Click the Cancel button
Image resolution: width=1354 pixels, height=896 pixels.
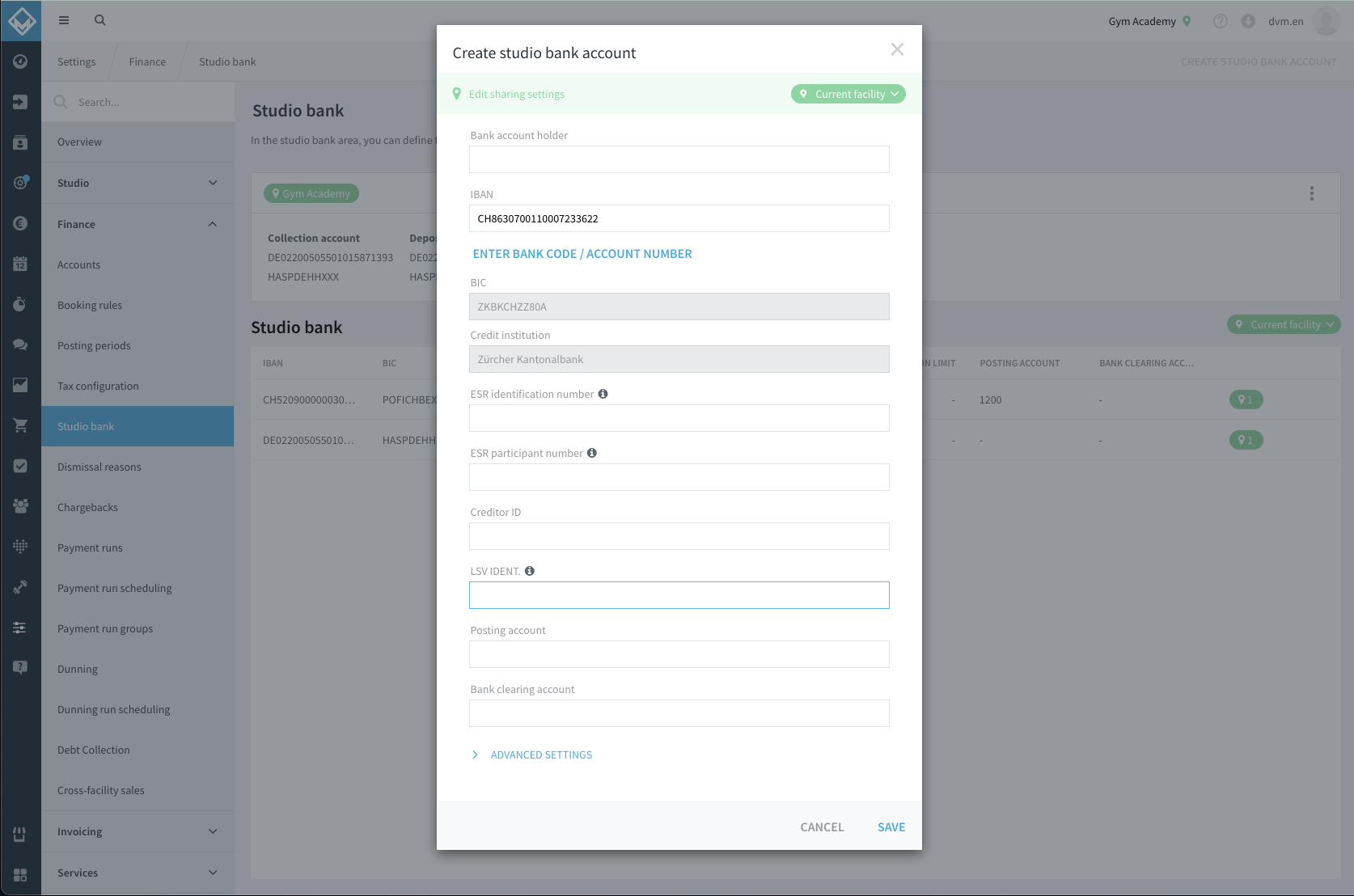tap(822, 826)
